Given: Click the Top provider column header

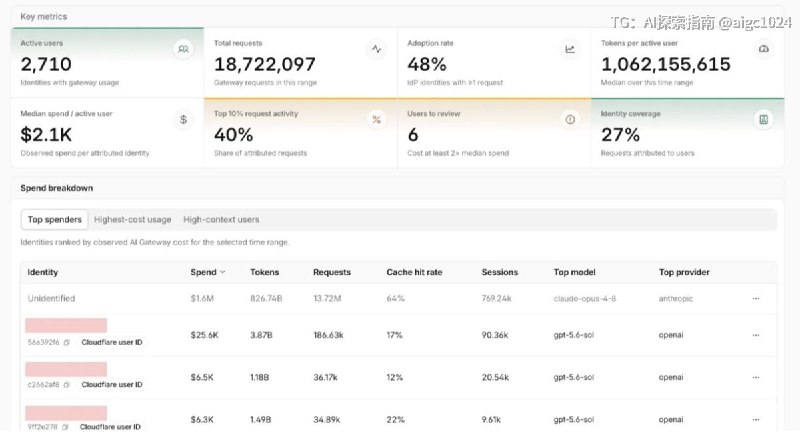Looking at the screenshot, I should click(684, 272).
